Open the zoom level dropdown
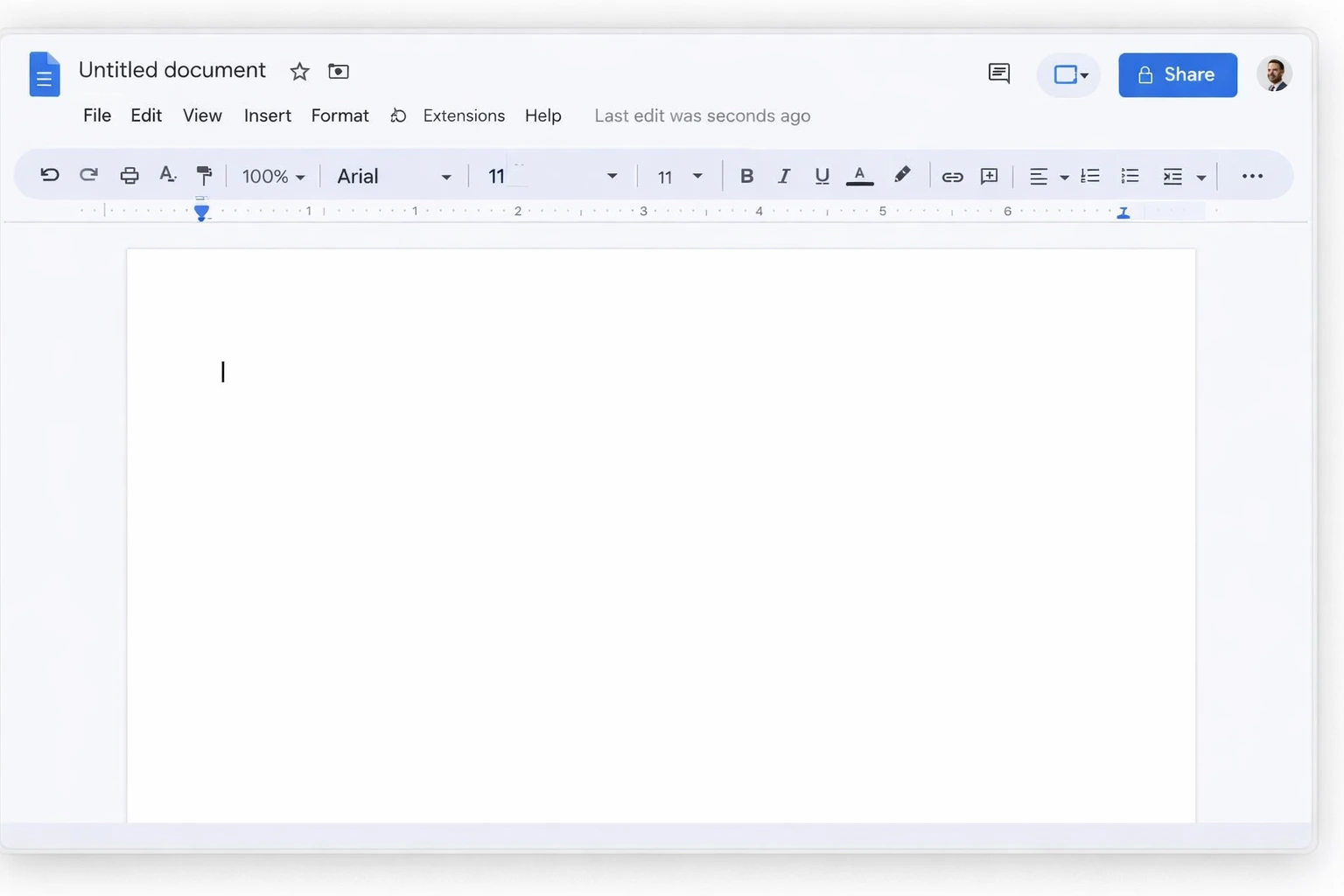 [x=273, y=176]
